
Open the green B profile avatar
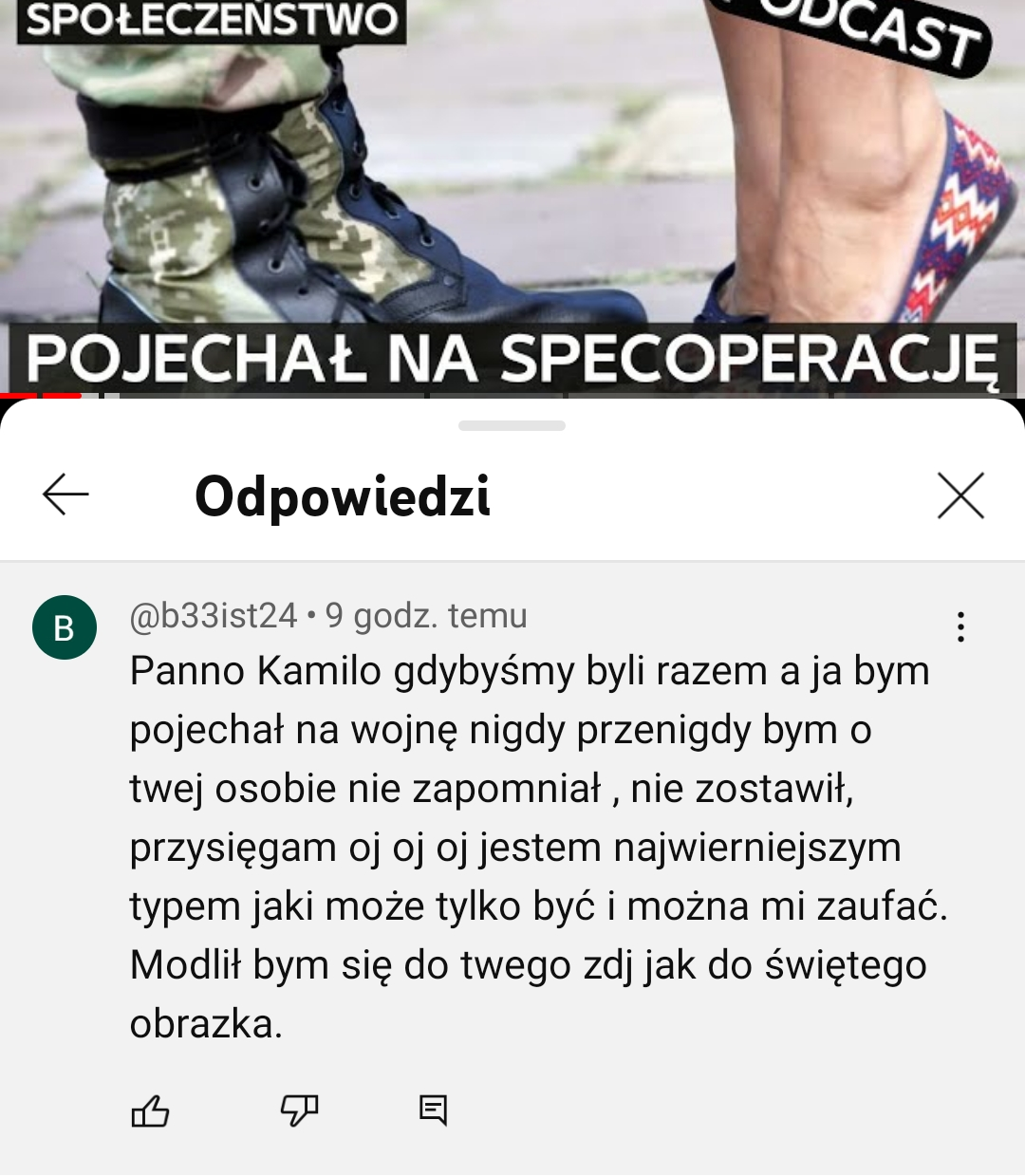click(x=65, y=627)
